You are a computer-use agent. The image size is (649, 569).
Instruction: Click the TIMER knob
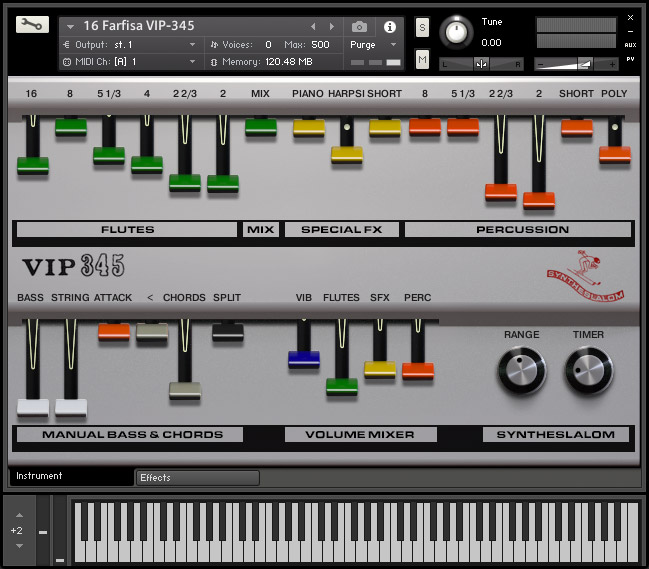click(x=589, y=371)
